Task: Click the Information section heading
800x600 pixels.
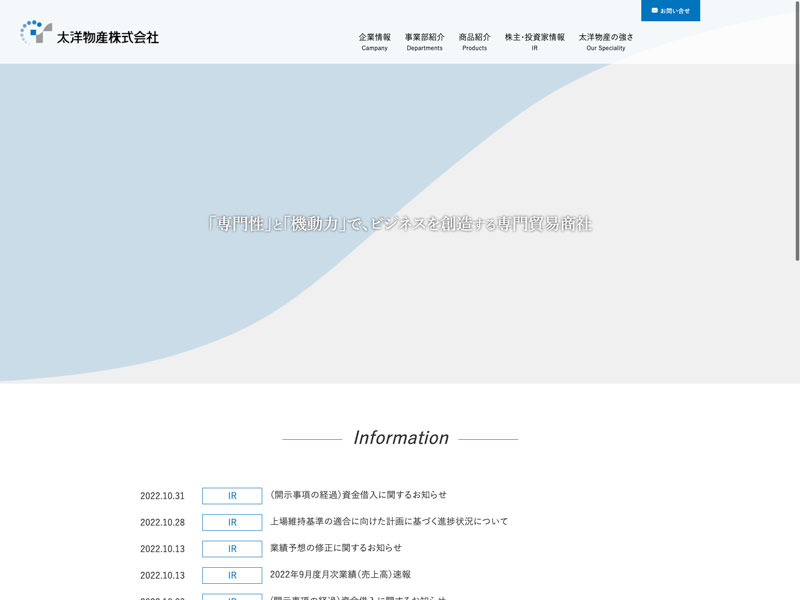Action: [x=400, y=438]
